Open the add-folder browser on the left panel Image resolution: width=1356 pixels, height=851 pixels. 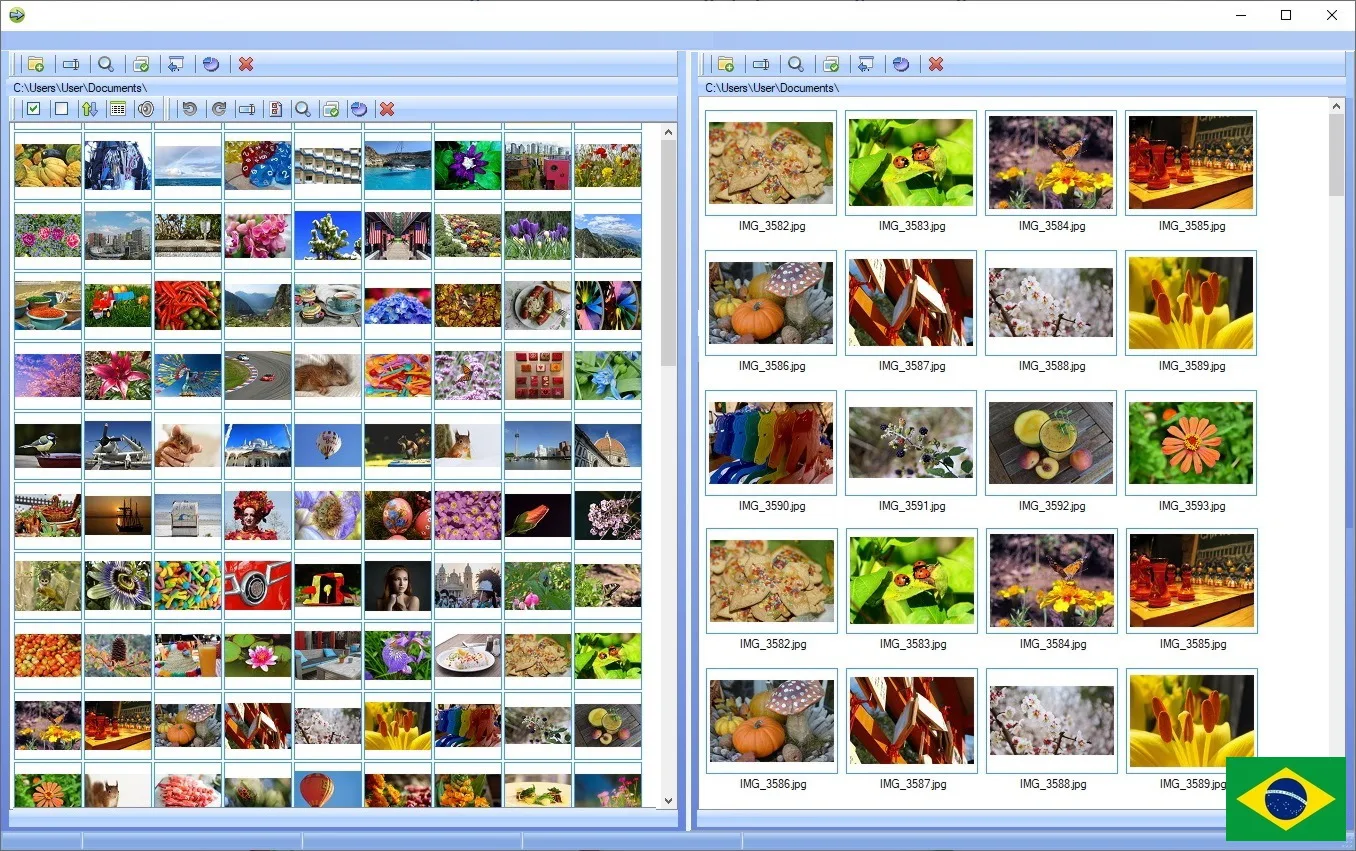[36, 64]
